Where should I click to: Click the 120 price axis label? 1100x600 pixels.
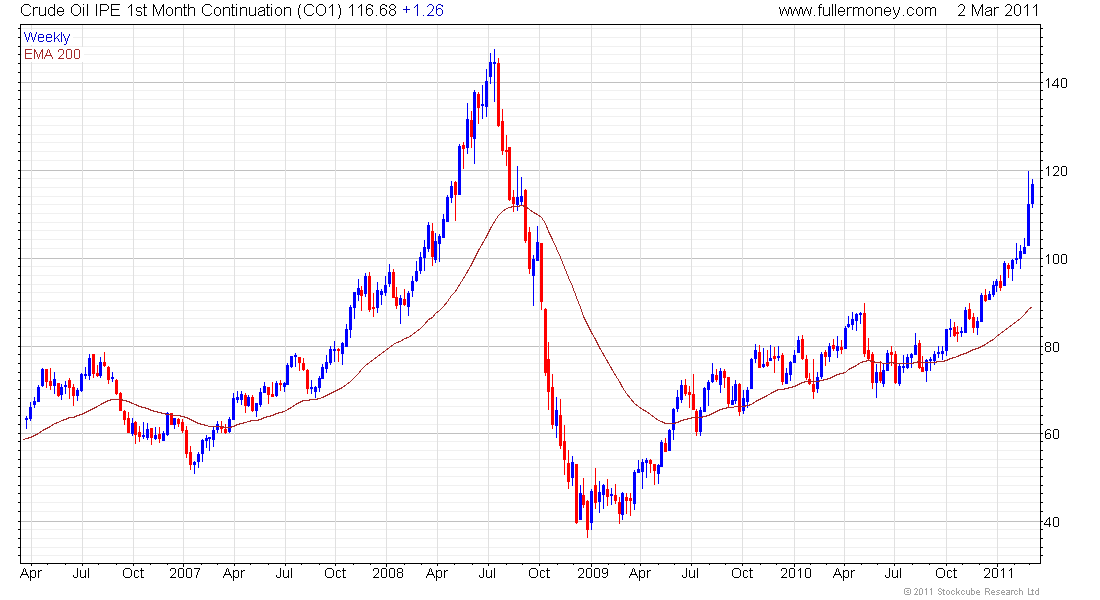point(1055,171)
